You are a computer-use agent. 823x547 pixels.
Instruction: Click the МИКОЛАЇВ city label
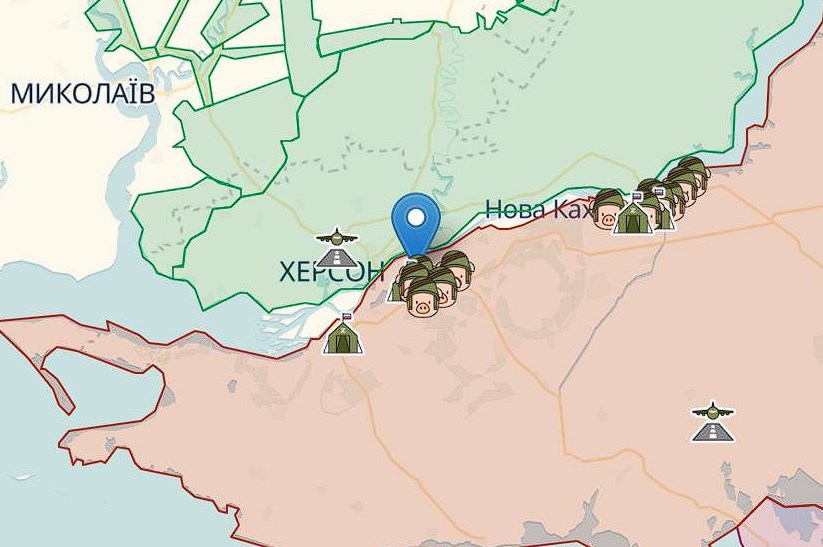point(83,93)
